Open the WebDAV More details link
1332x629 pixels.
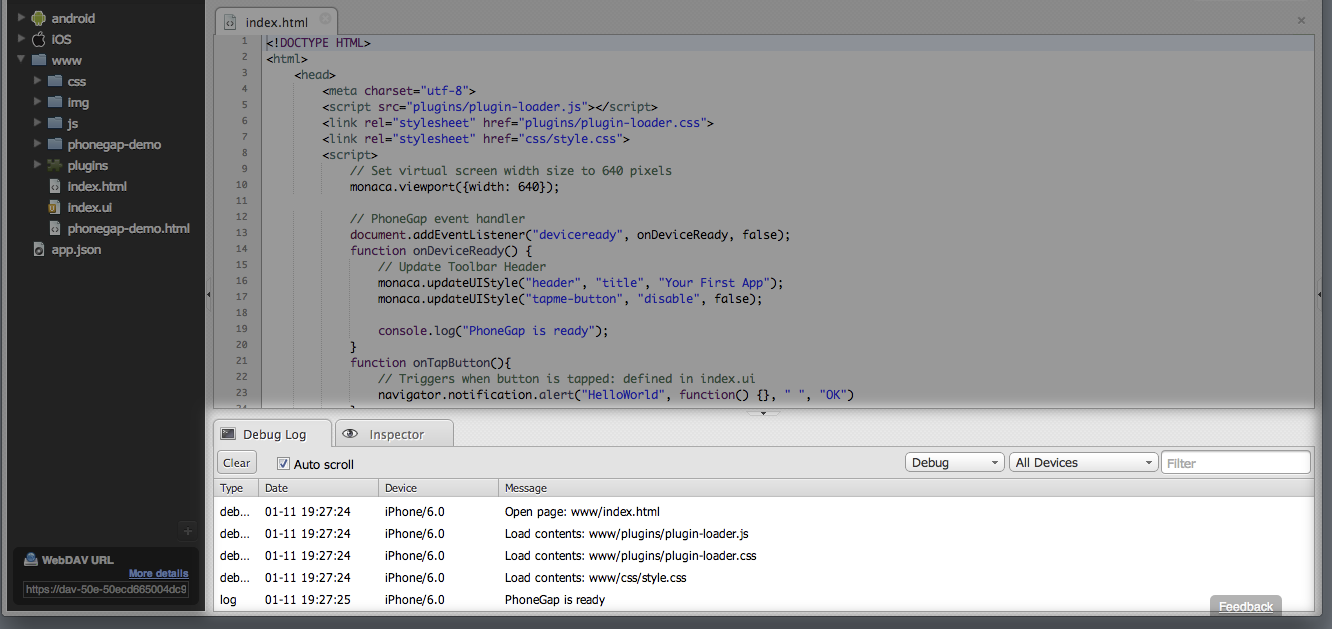click(158, 573)
